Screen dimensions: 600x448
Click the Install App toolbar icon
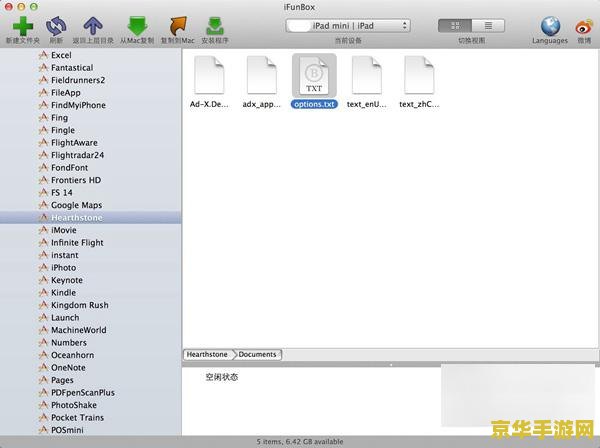215,26
